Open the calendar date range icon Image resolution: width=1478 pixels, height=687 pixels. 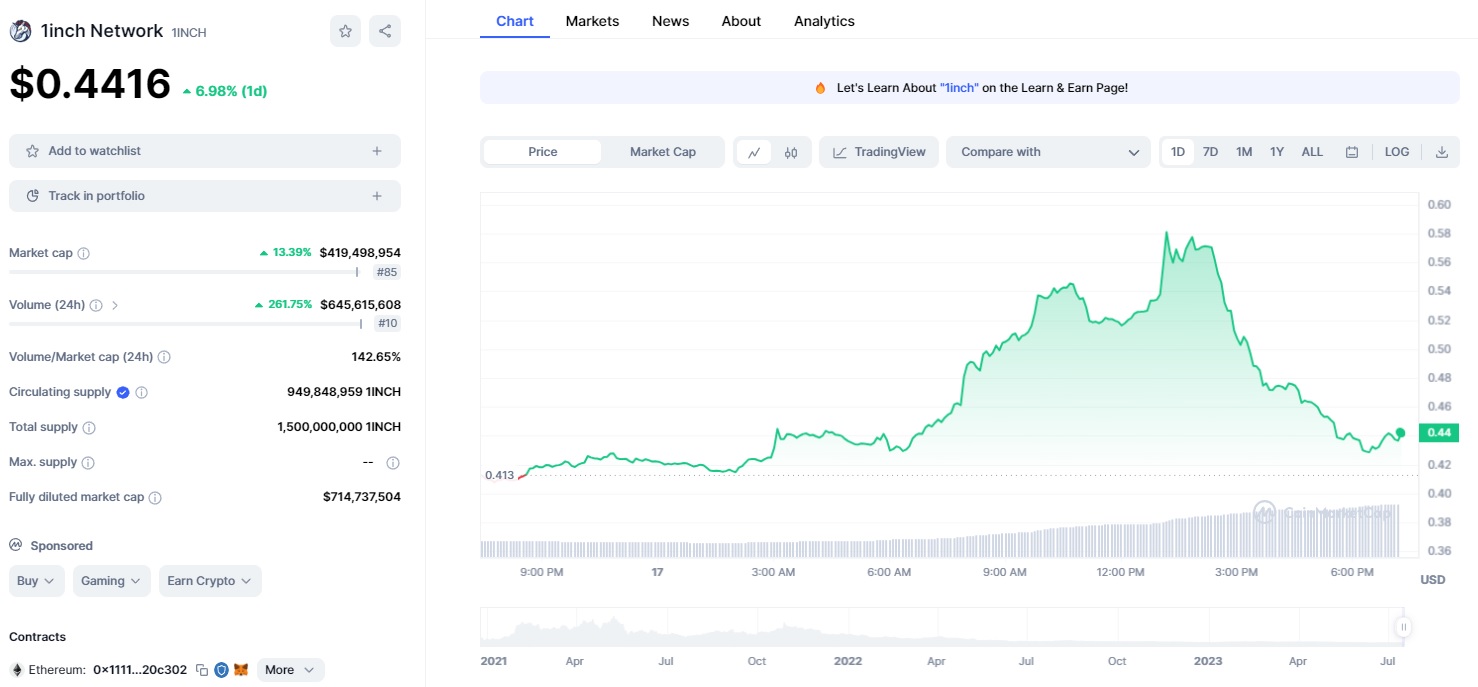click(x=1352, y=152)
